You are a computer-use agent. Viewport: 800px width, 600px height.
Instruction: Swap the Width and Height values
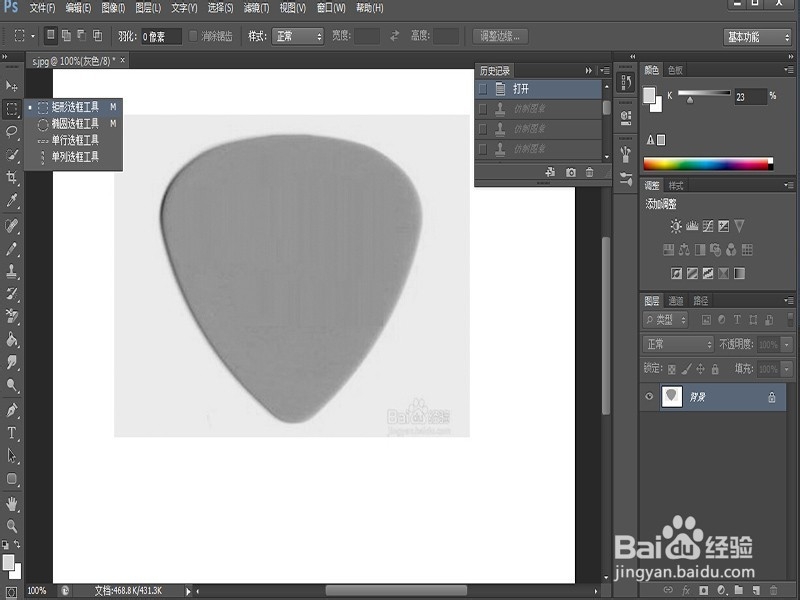[394, 36]
